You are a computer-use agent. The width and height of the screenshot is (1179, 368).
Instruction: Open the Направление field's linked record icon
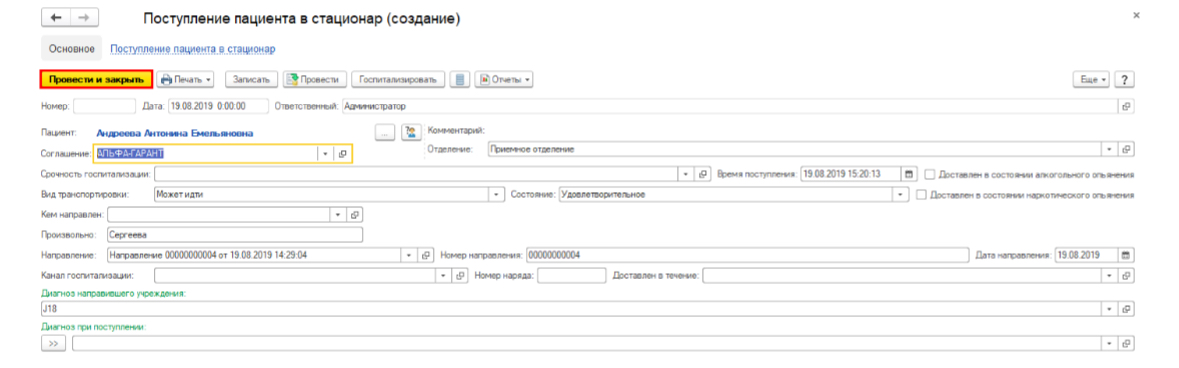pyautogui.click(x=426, y=254)
